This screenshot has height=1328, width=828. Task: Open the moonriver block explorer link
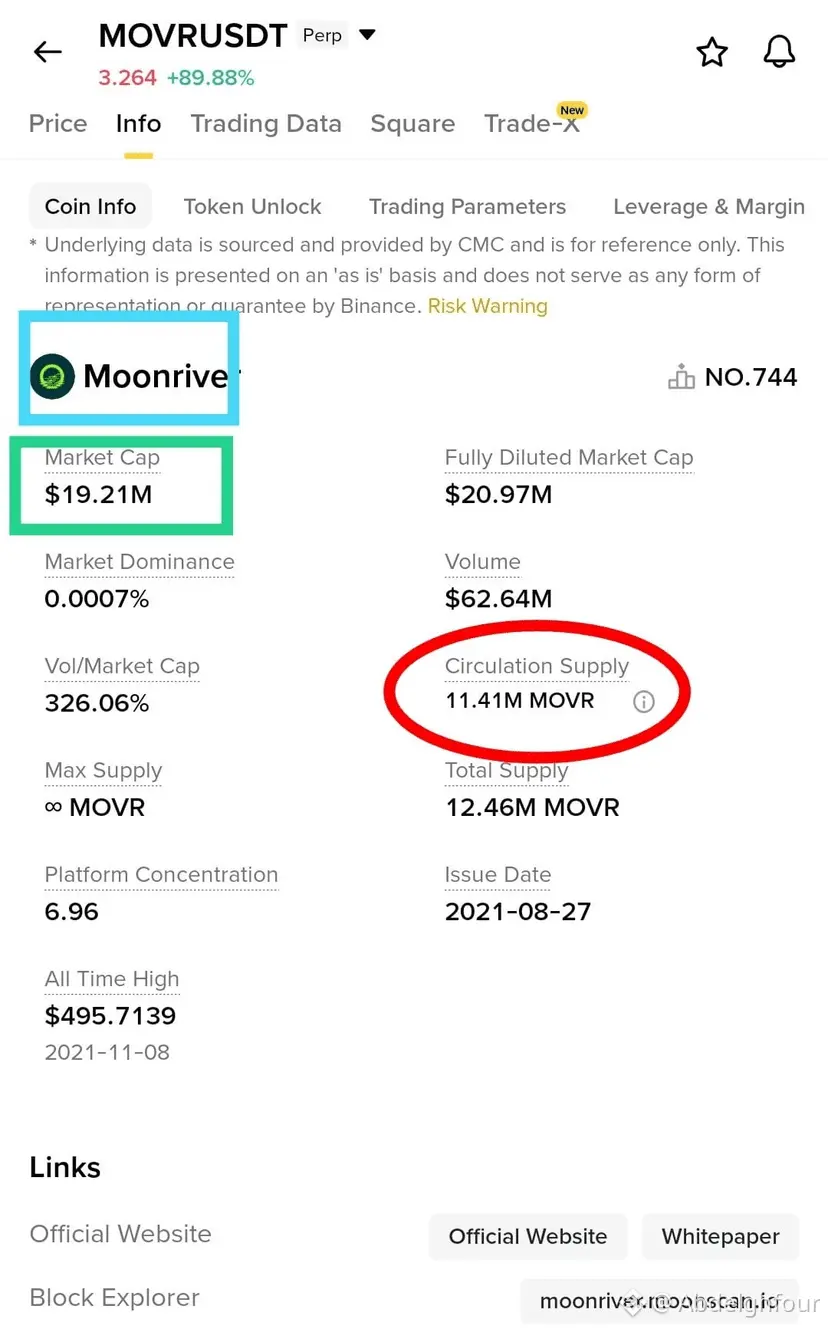(x=658, y=1301)
